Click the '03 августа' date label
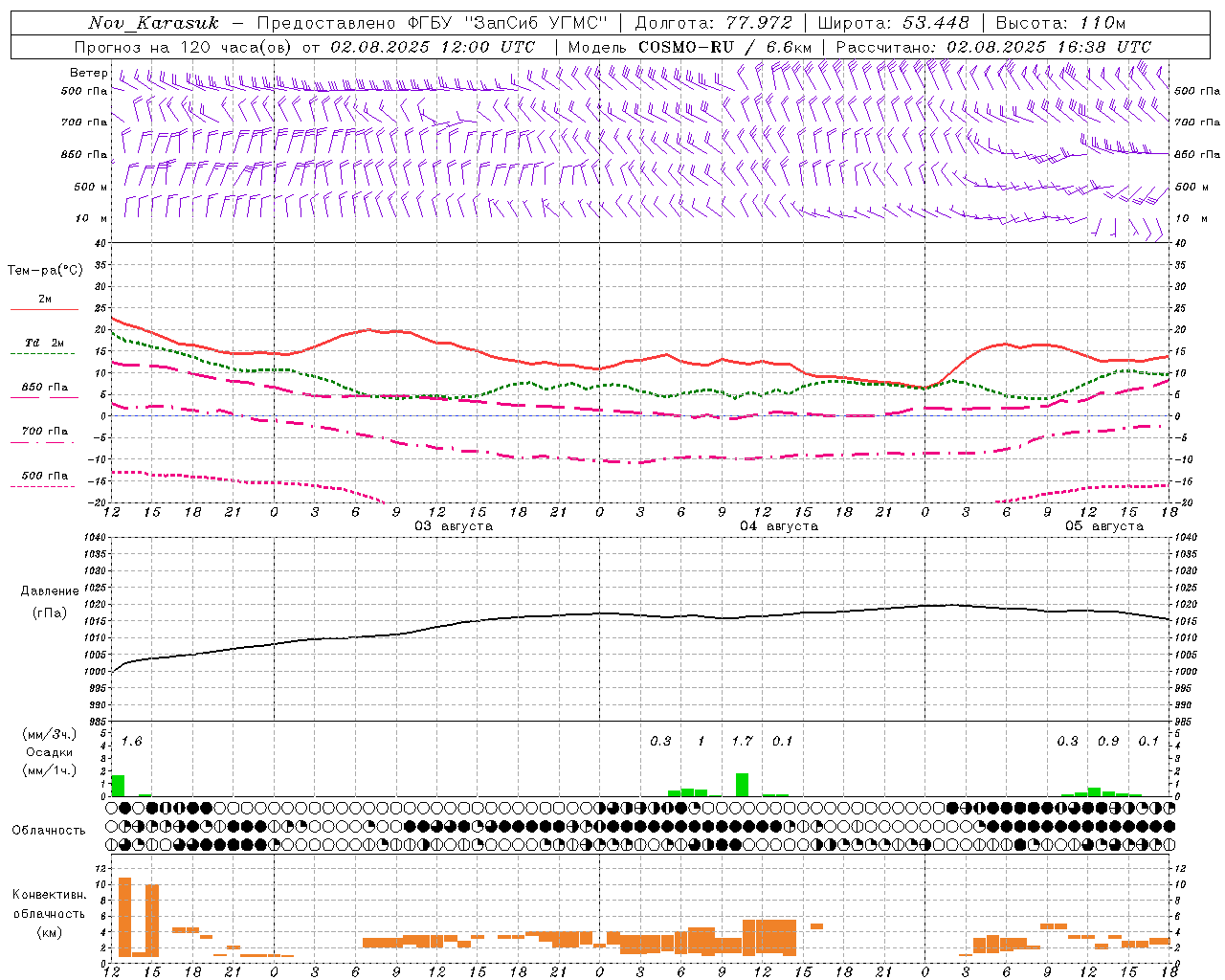This screenshot has width=1225, height=980. [454, 526]
